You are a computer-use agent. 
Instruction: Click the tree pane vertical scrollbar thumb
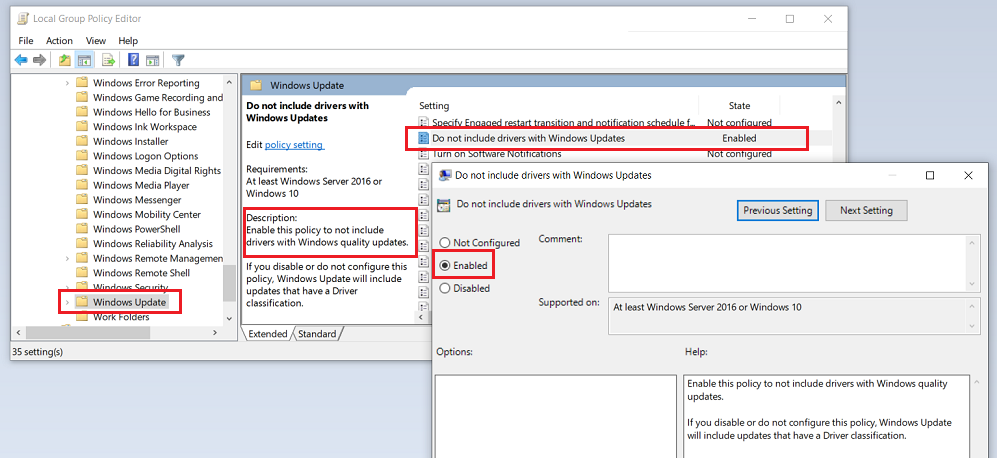[229, 283]
